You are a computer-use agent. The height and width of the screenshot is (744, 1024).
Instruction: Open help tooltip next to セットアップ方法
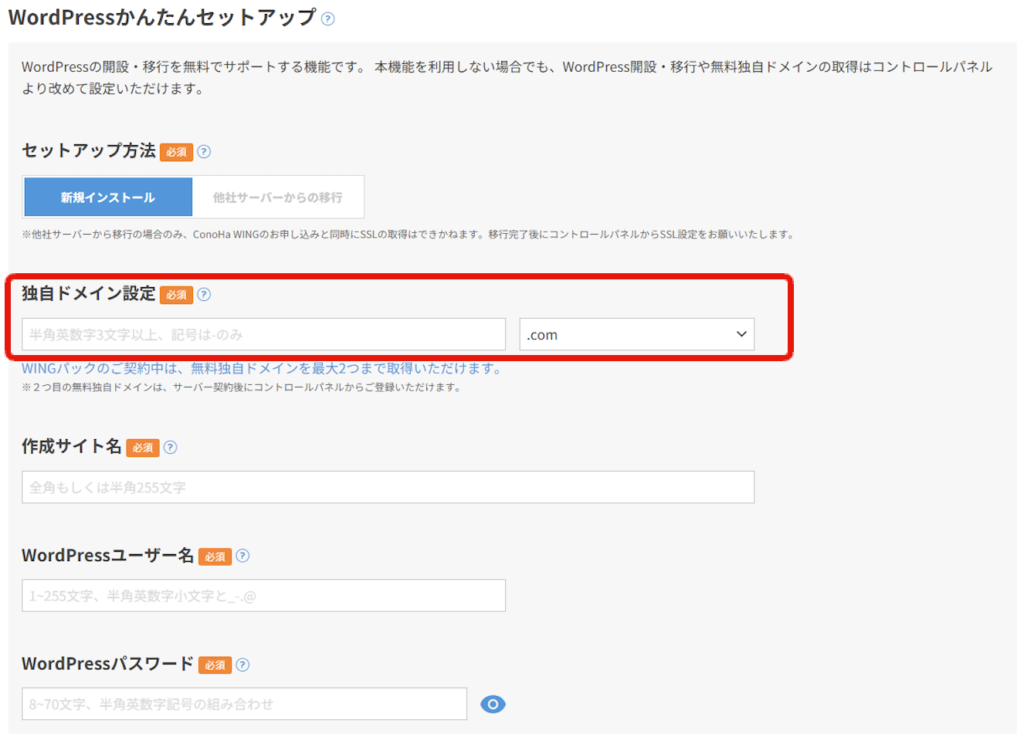tap(204, 152)
